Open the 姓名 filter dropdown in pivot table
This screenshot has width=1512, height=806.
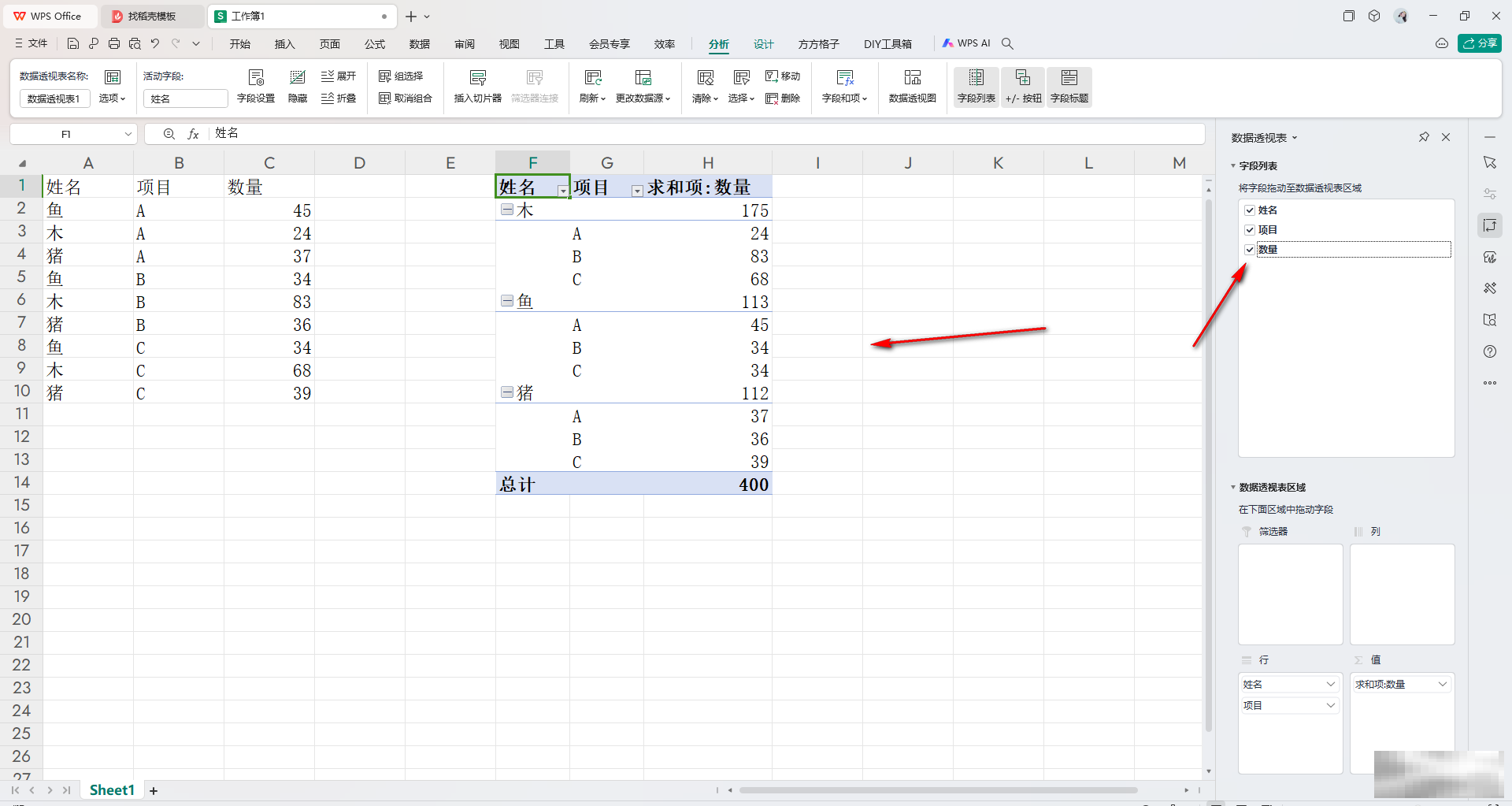(562, 190)
